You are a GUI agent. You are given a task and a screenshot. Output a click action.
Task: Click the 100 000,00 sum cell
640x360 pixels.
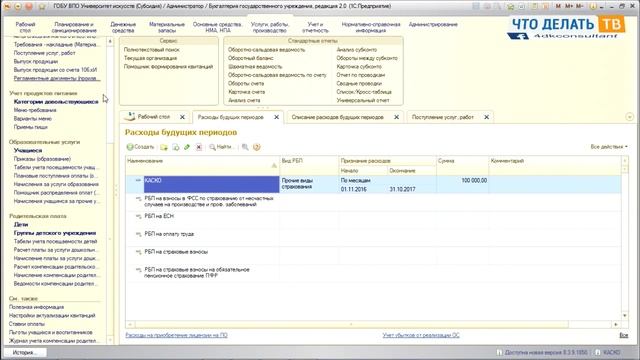tap(462, 184)
